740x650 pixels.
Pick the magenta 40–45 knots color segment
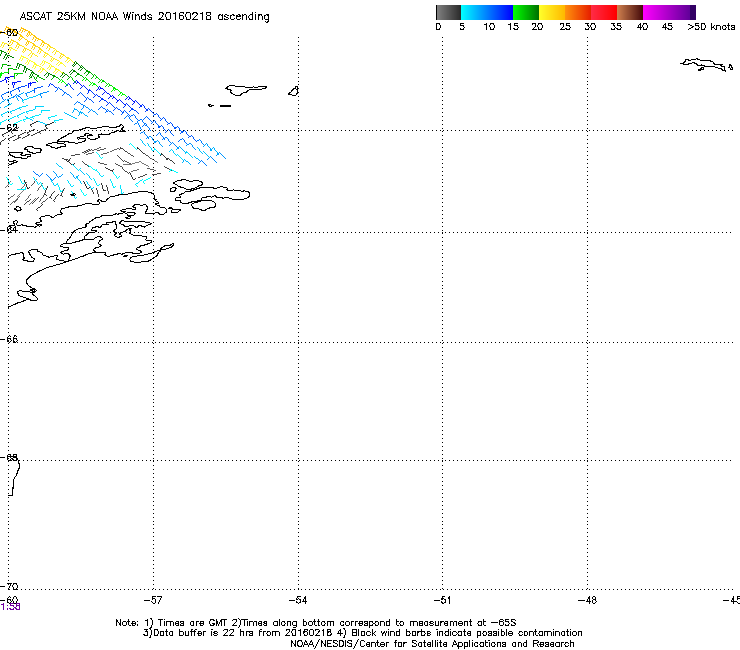tap(656, 12)
